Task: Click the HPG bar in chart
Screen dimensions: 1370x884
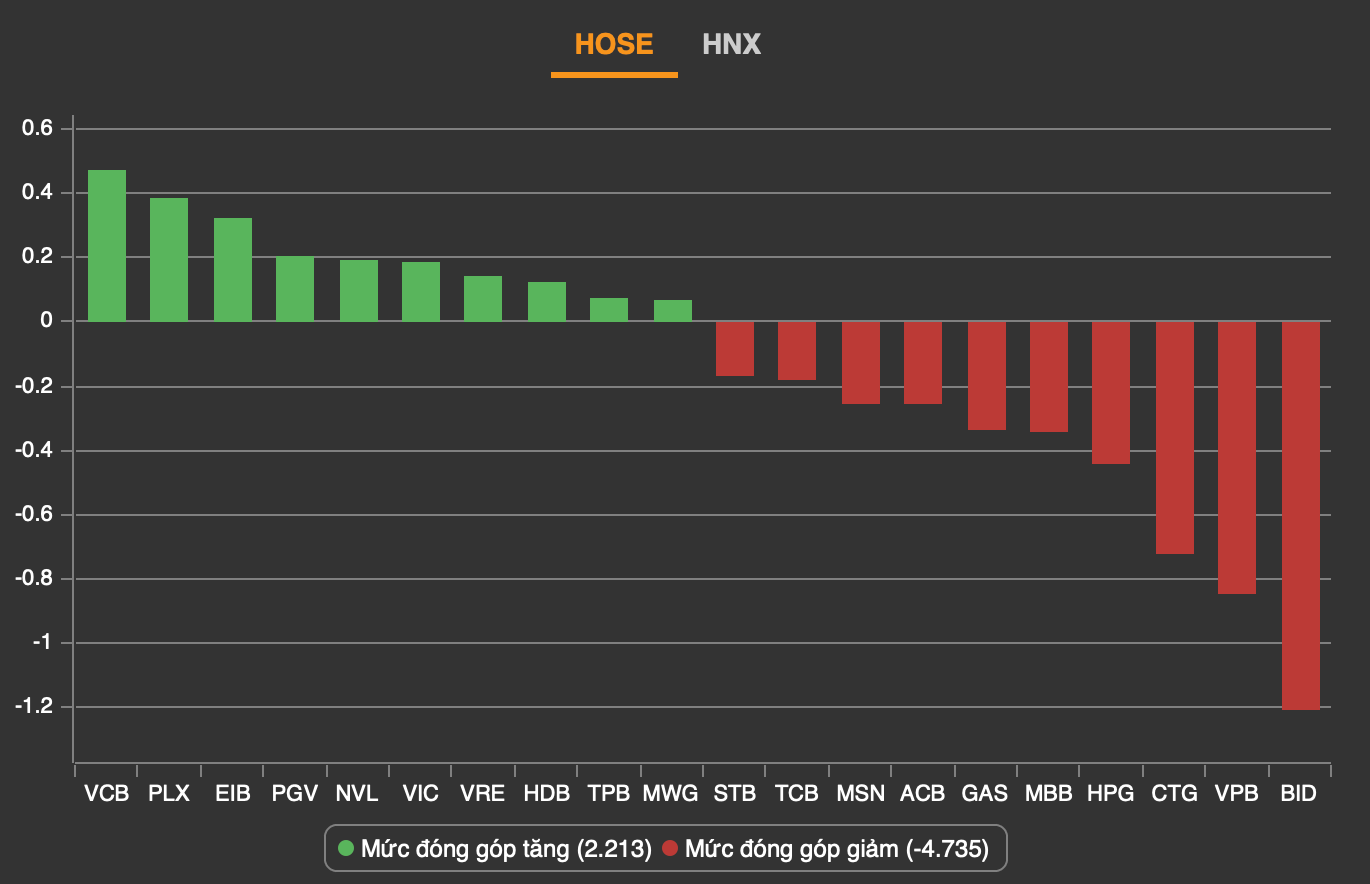Action: click(x=1110, y=392)
